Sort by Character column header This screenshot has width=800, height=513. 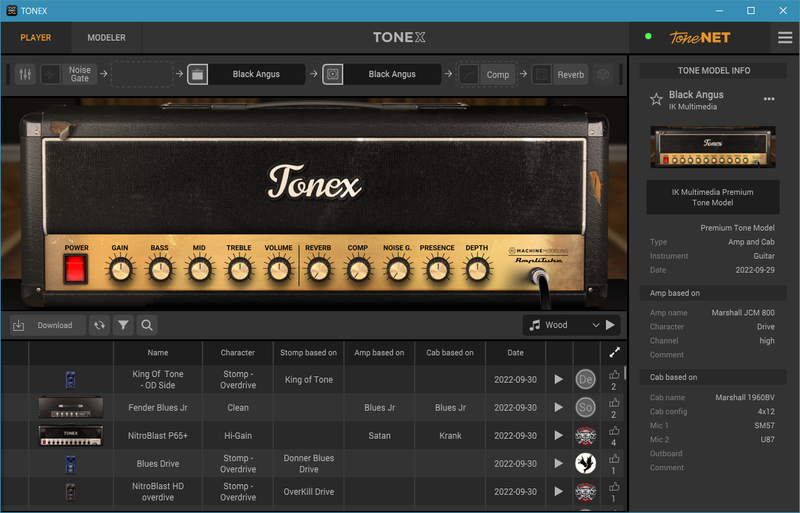[238, 353]
